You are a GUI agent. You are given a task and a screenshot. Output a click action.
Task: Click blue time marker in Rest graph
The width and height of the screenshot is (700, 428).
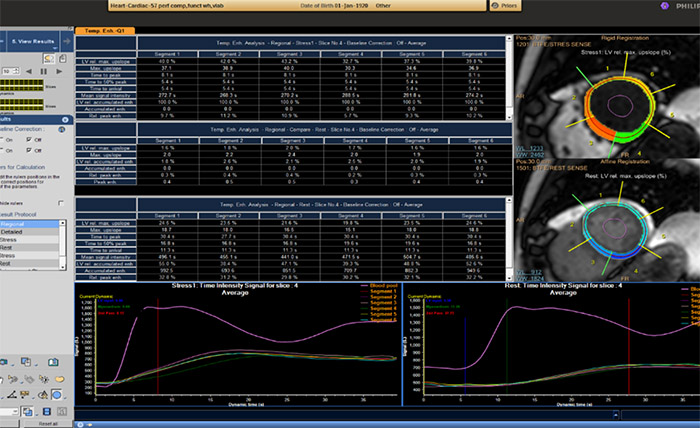pos(465,356)
